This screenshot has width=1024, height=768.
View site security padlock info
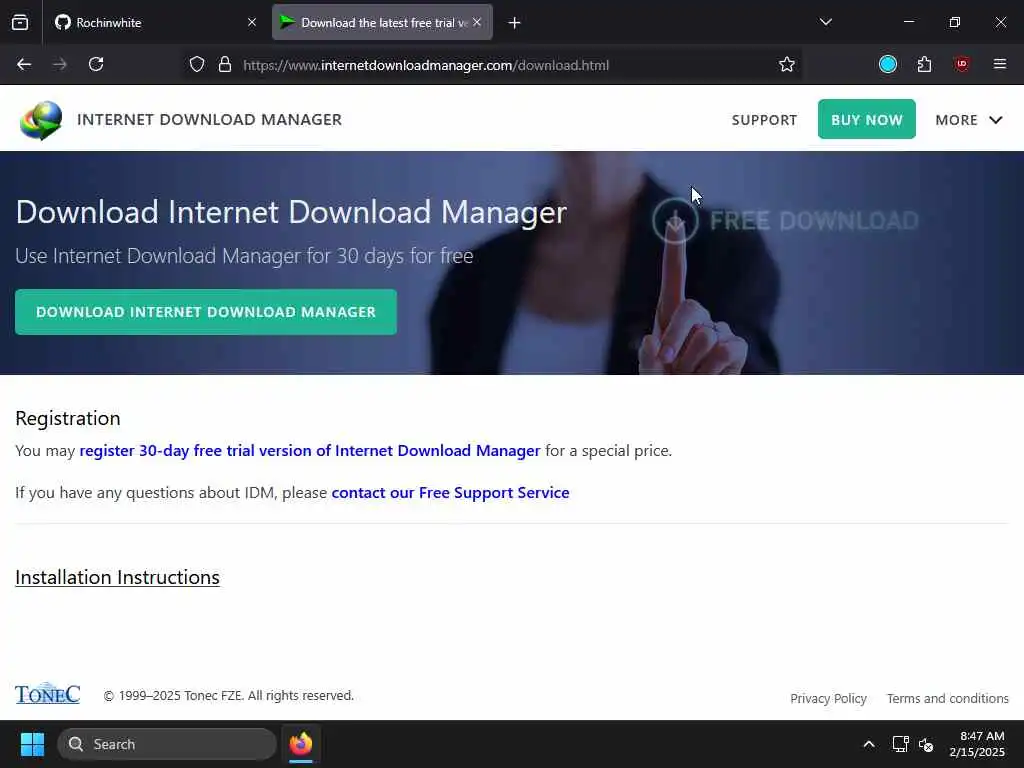[225, 65]
